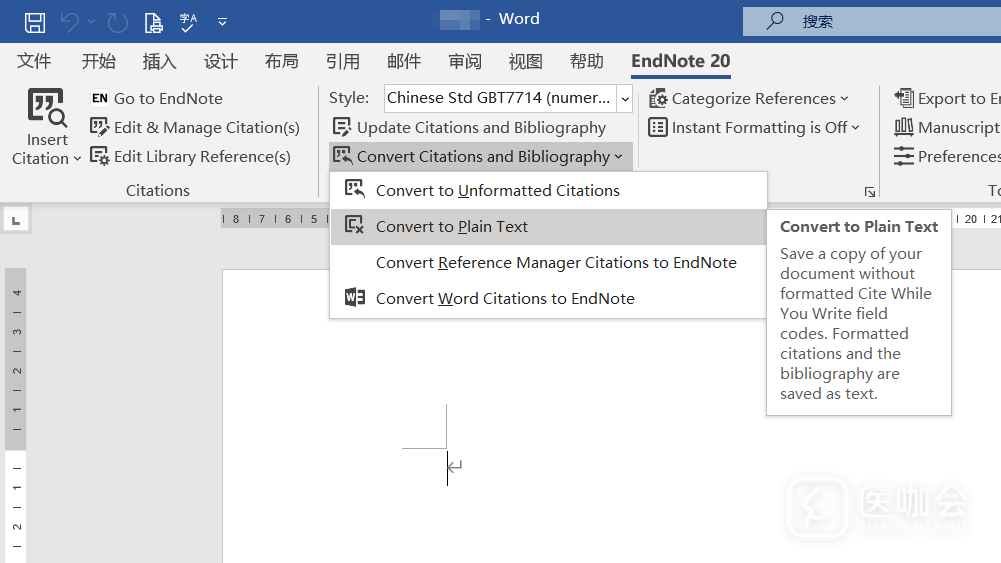The height and width of the screenshot is (563, 1001).
Task: Click Edit & Manage Citation(s)
Action: tap(195, 127)
